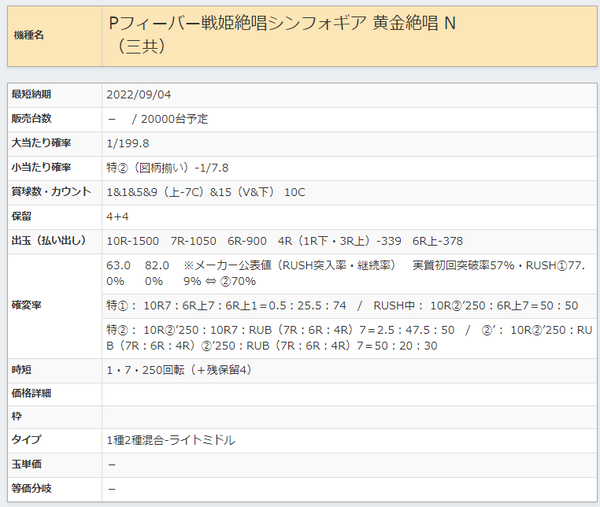Viewport: 600px width, 507px height.
Task: Click the 最短納期 row label
Action: pos(31,94)
